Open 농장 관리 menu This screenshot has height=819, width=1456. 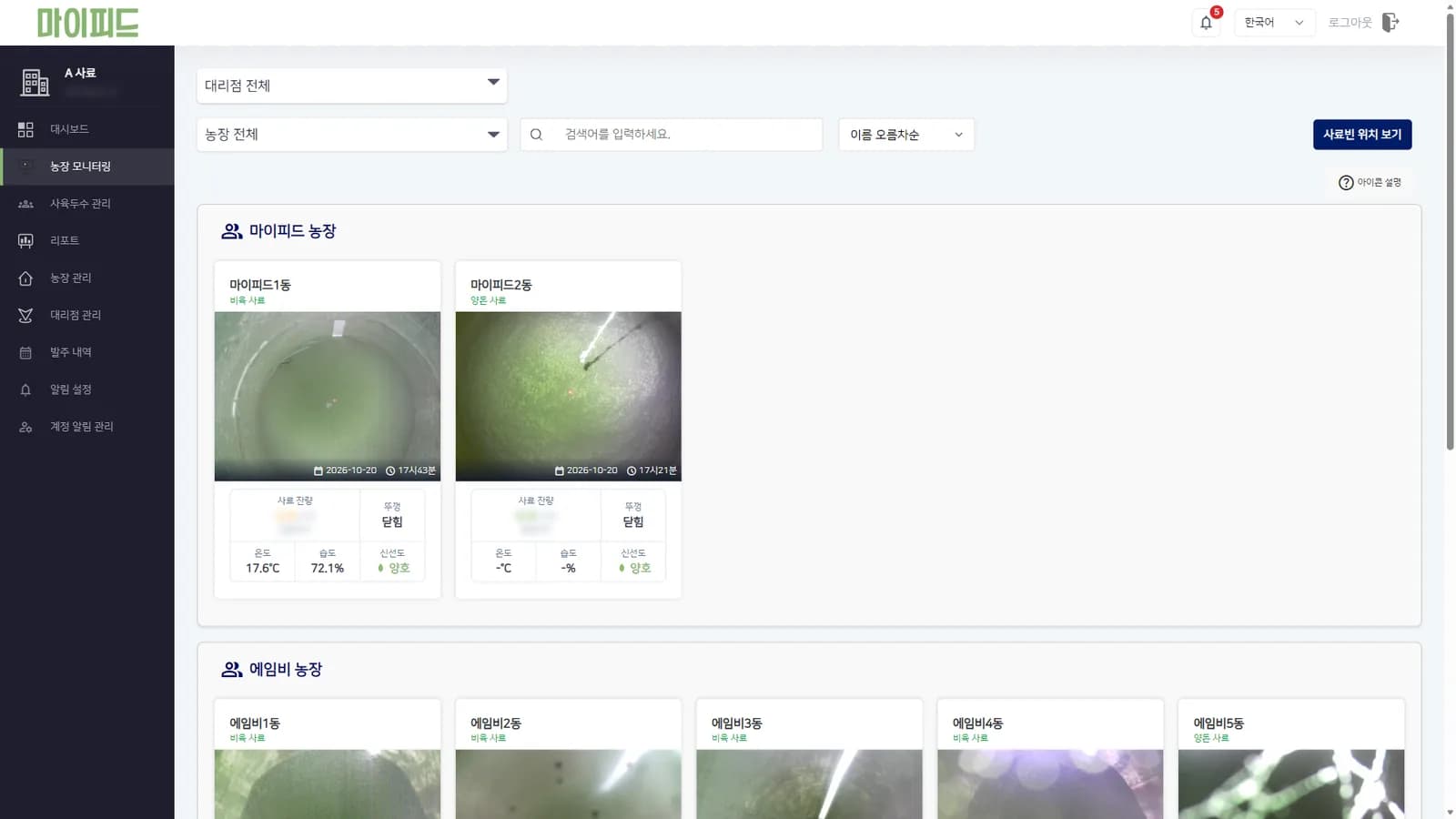86,278
